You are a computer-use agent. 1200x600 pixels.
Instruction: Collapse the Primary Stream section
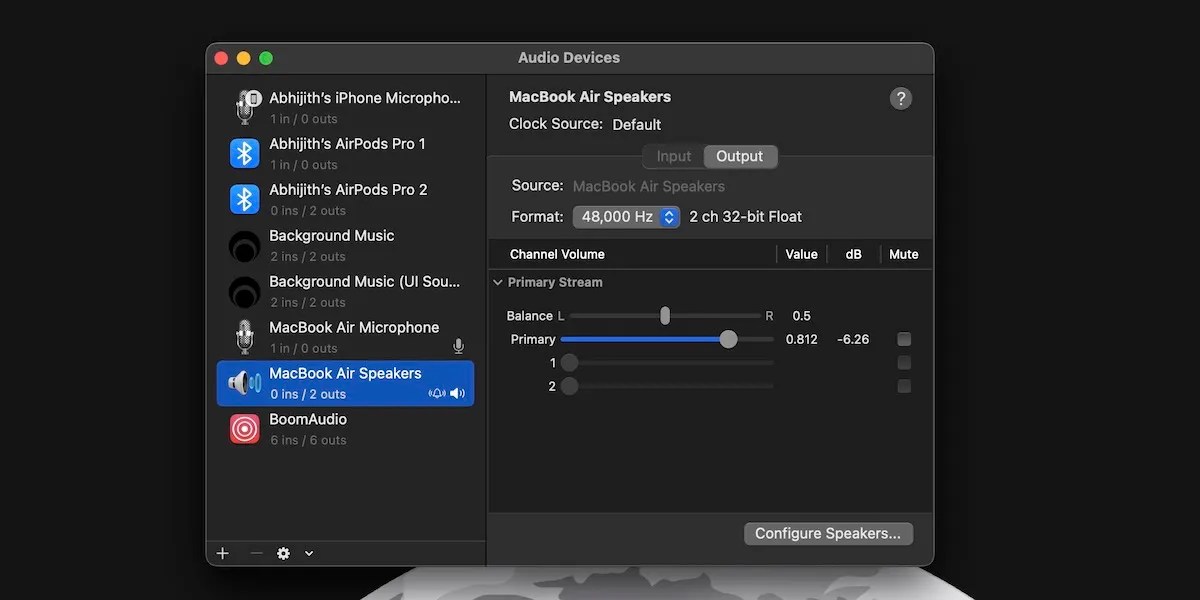(497, 282)
